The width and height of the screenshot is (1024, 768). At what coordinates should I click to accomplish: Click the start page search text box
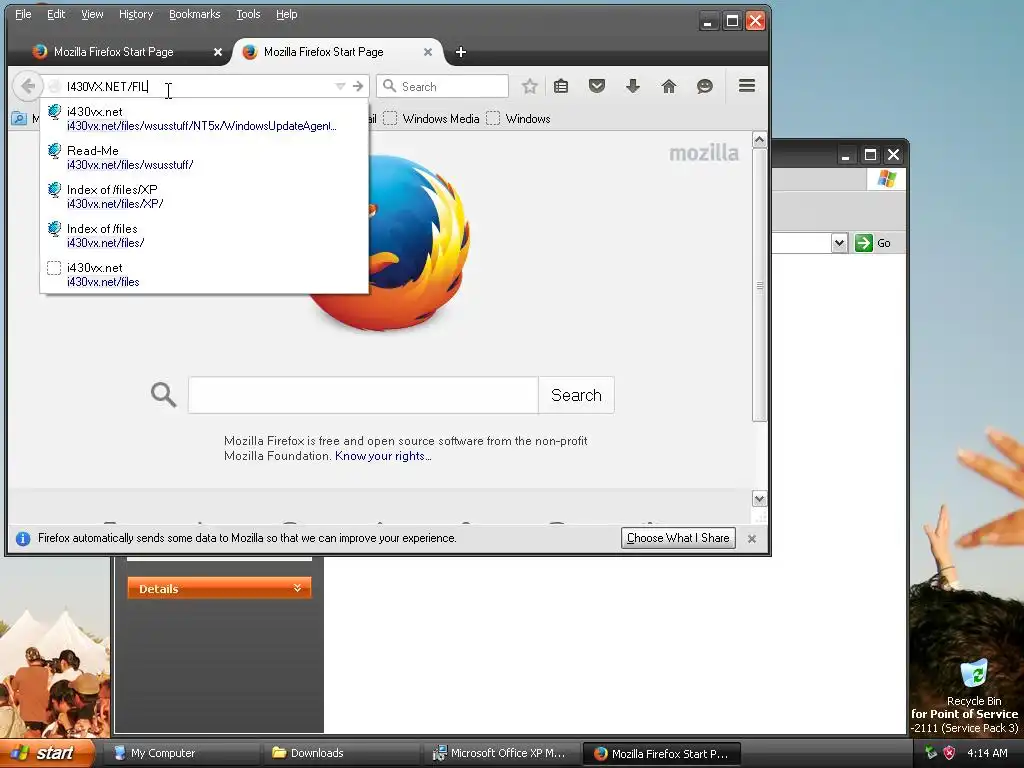[363, 395]
